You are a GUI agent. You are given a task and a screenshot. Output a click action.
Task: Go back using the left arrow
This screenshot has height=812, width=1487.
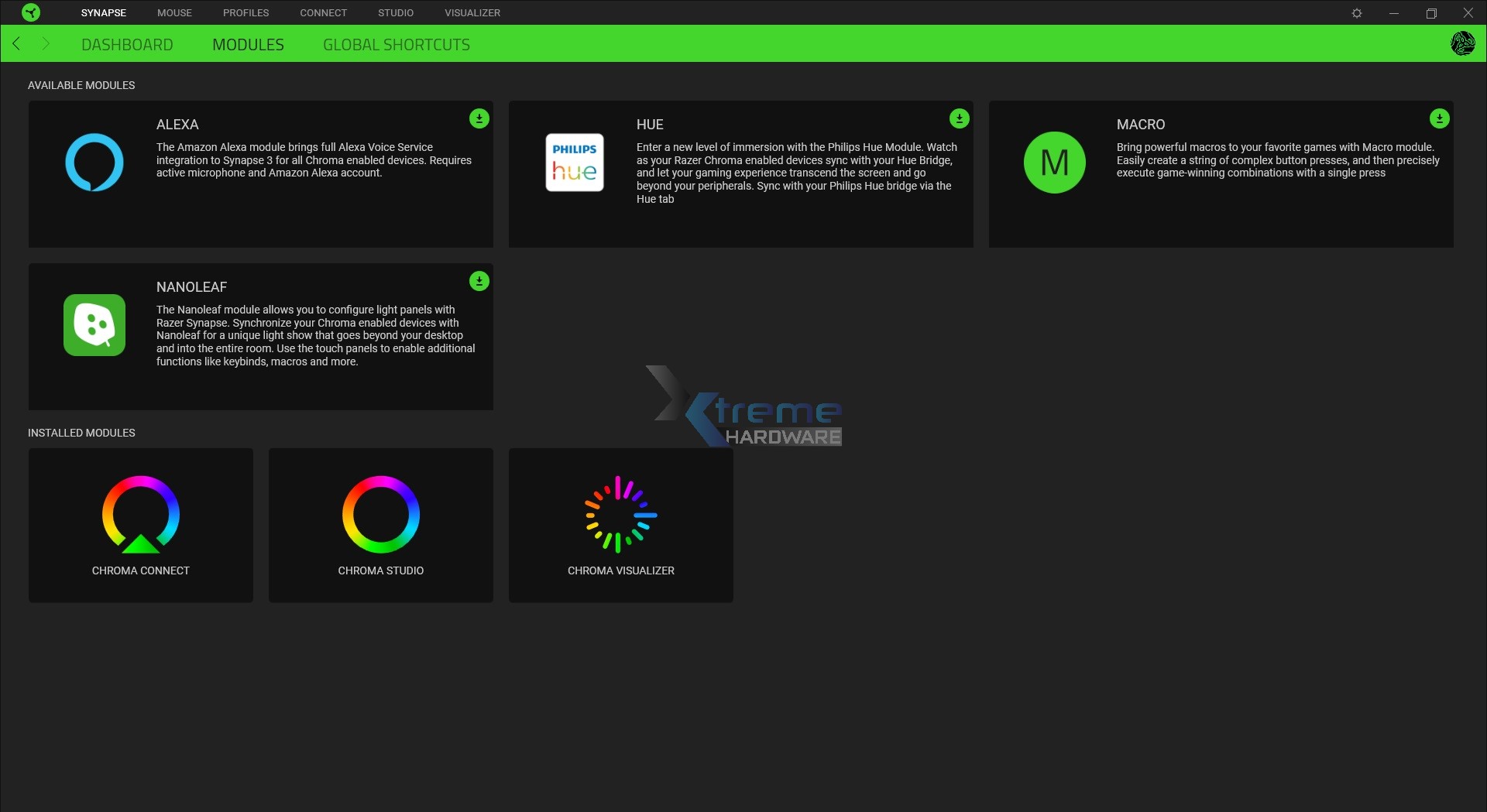click(x=17, y=44)
